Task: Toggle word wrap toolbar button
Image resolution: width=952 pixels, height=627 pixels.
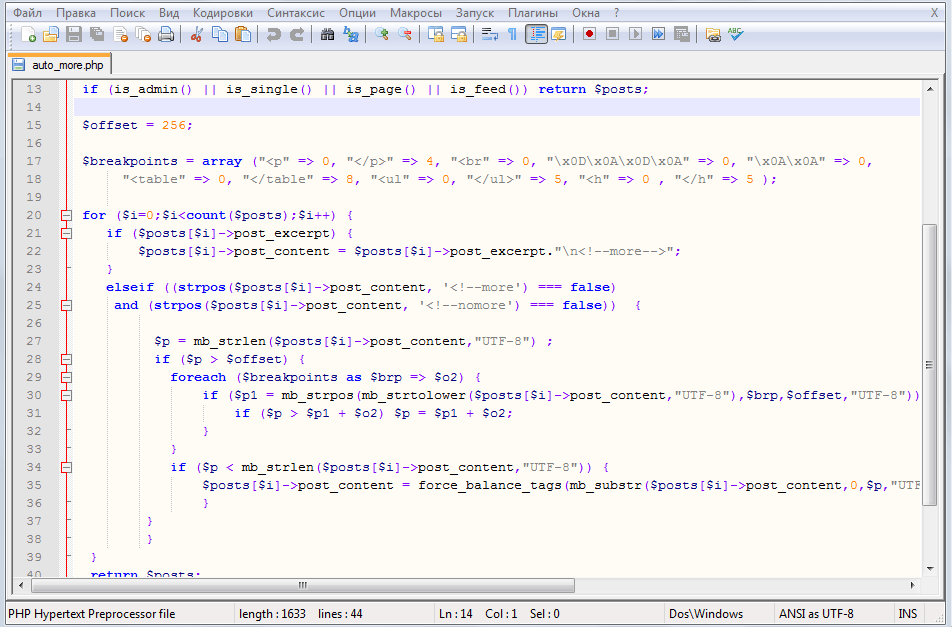Action: [489, 34]
